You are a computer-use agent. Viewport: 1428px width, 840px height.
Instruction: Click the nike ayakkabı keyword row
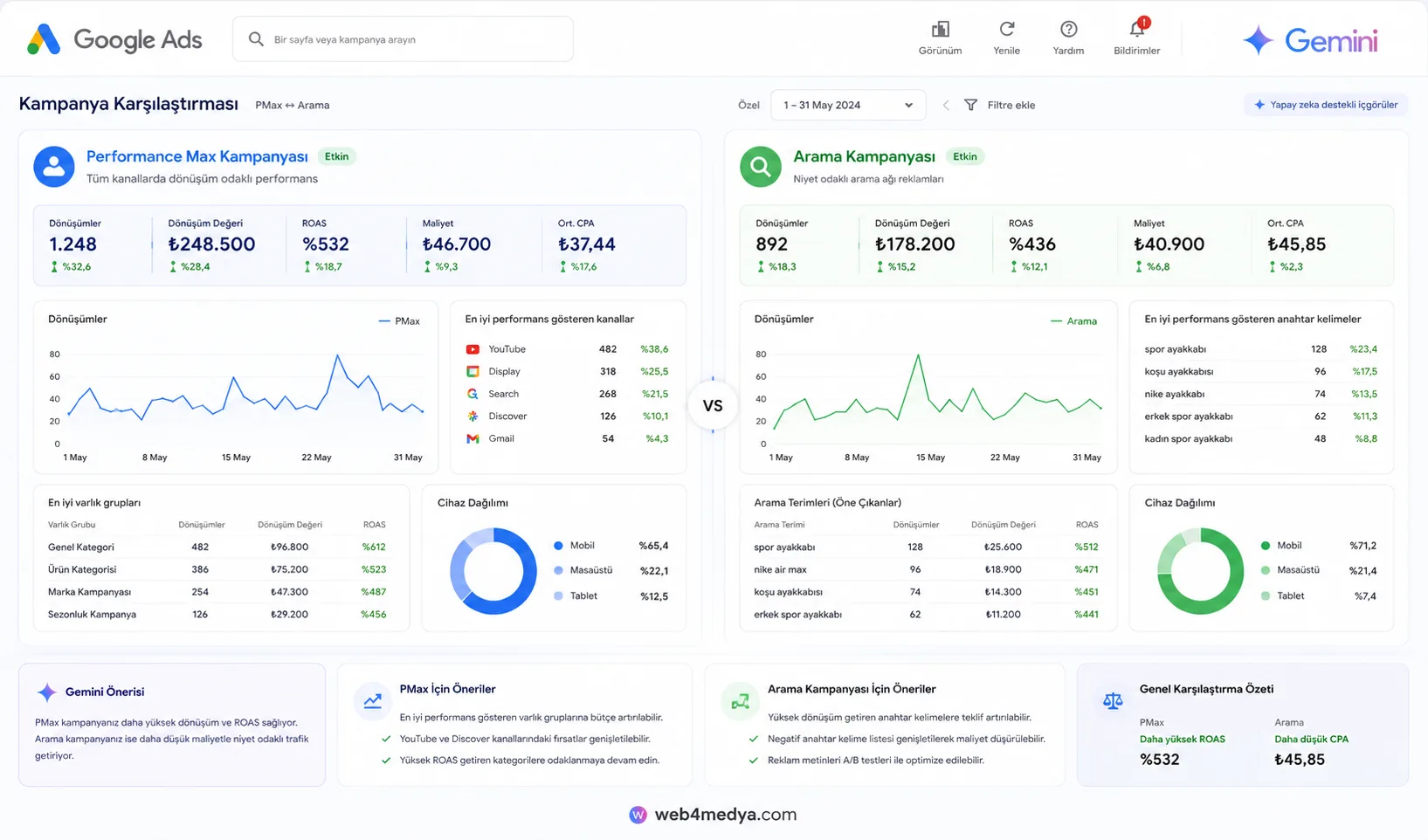point(1260,394)
